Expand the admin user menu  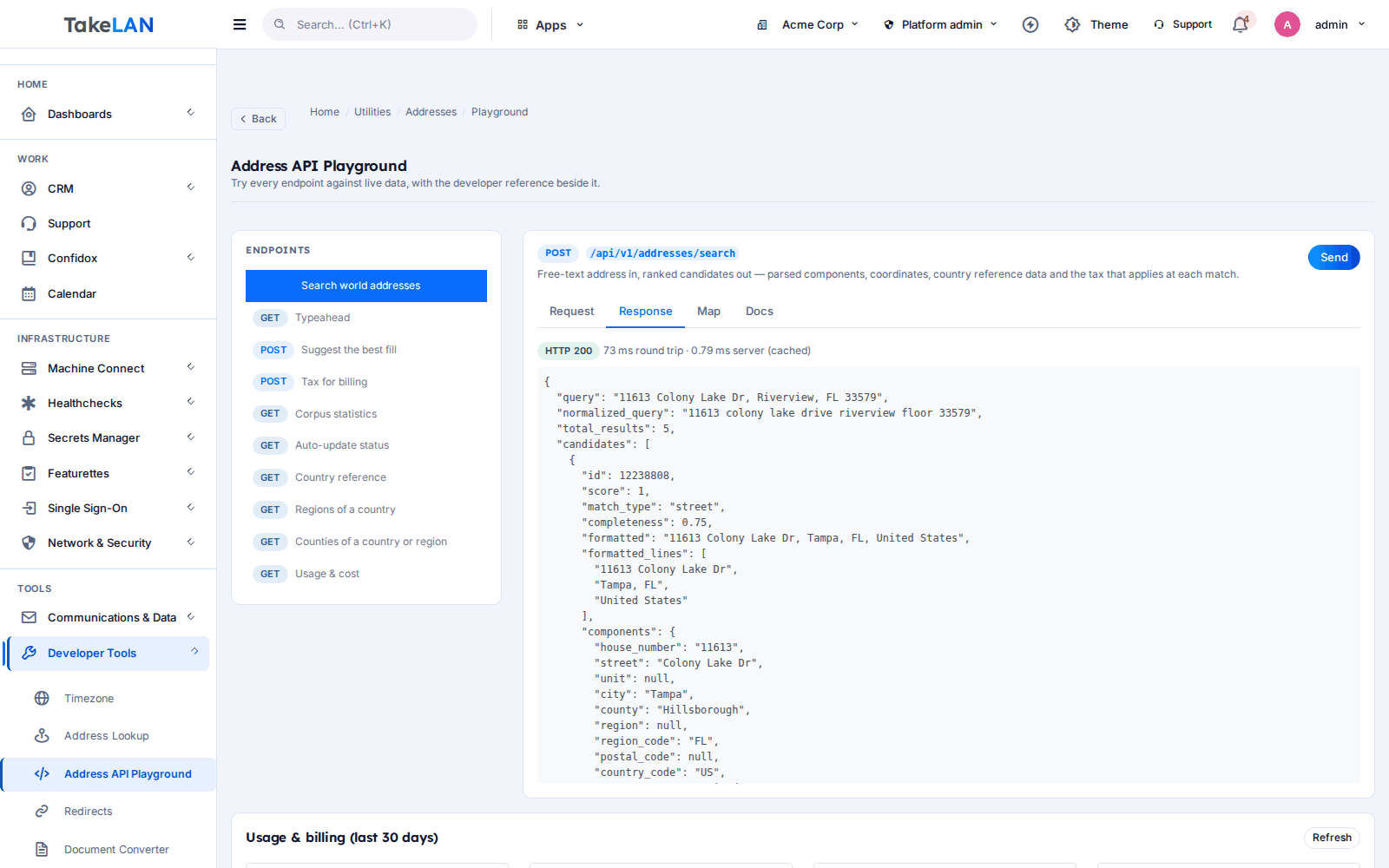pos(1340,24)
